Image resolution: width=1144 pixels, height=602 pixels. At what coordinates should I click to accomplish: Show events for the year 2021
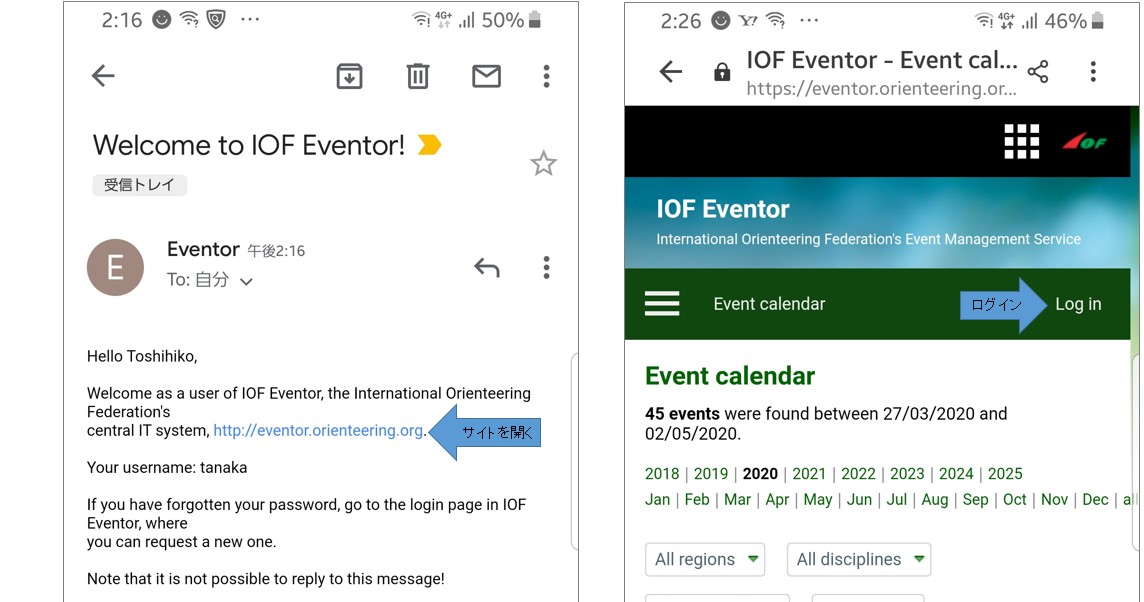tap(810, 473)
